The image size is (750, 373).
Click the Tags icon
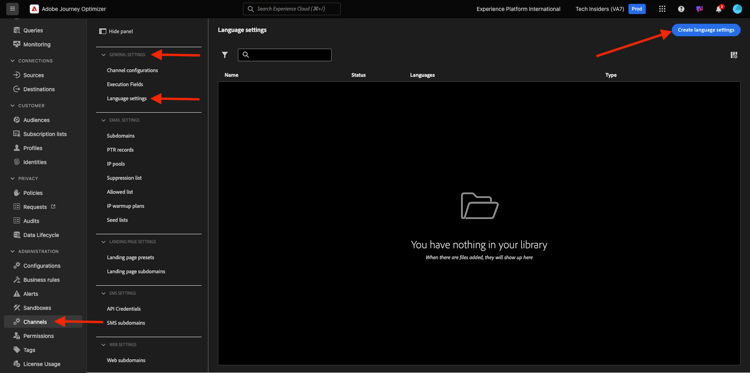17,350
